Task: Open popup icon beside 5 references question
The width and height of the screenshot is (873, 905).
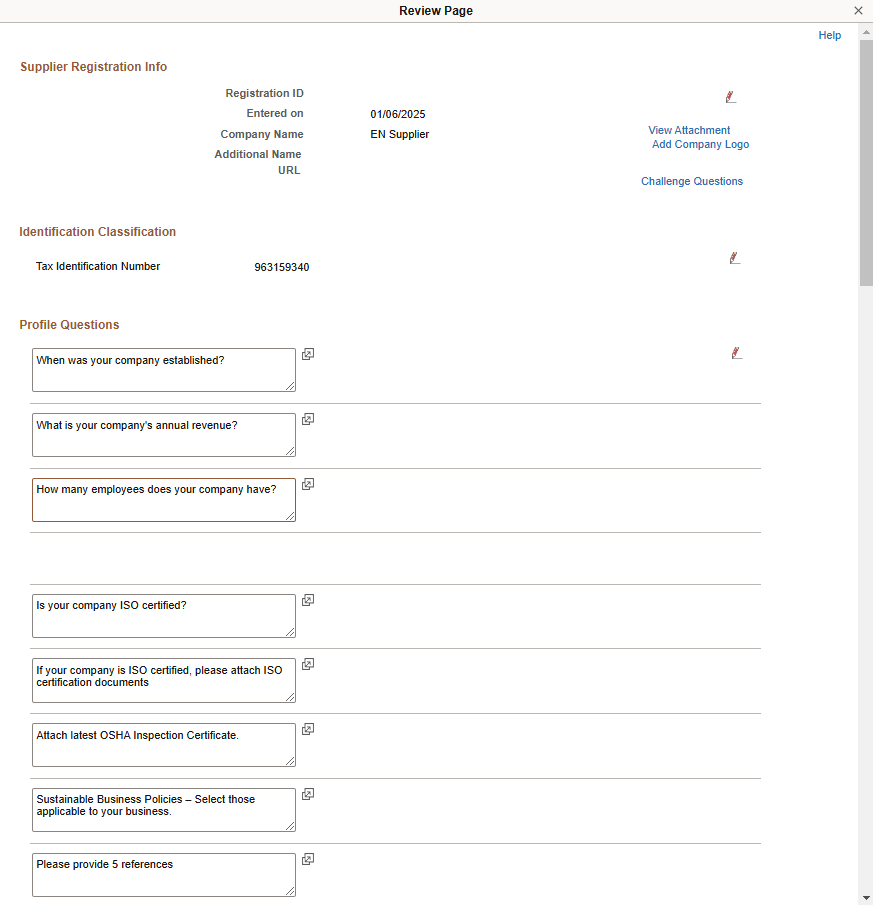Action: tap(308, 859)
